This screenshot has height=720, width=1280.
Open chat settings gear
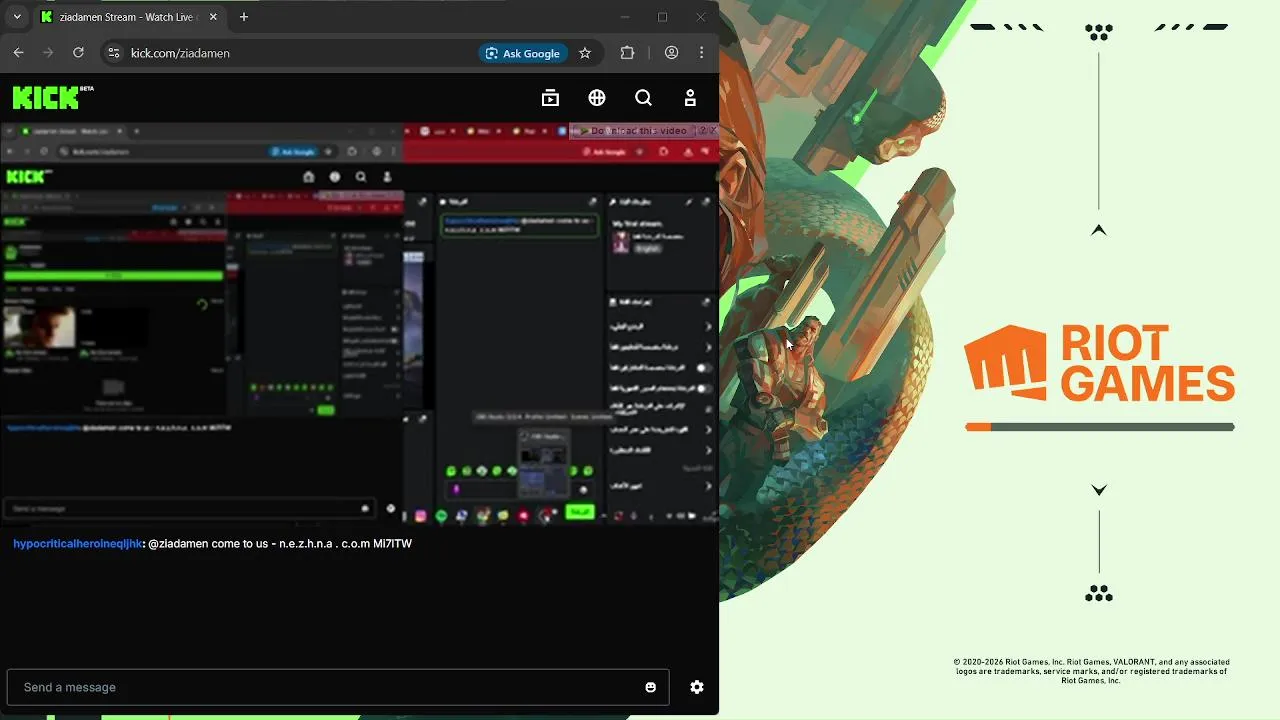[697, 687]
